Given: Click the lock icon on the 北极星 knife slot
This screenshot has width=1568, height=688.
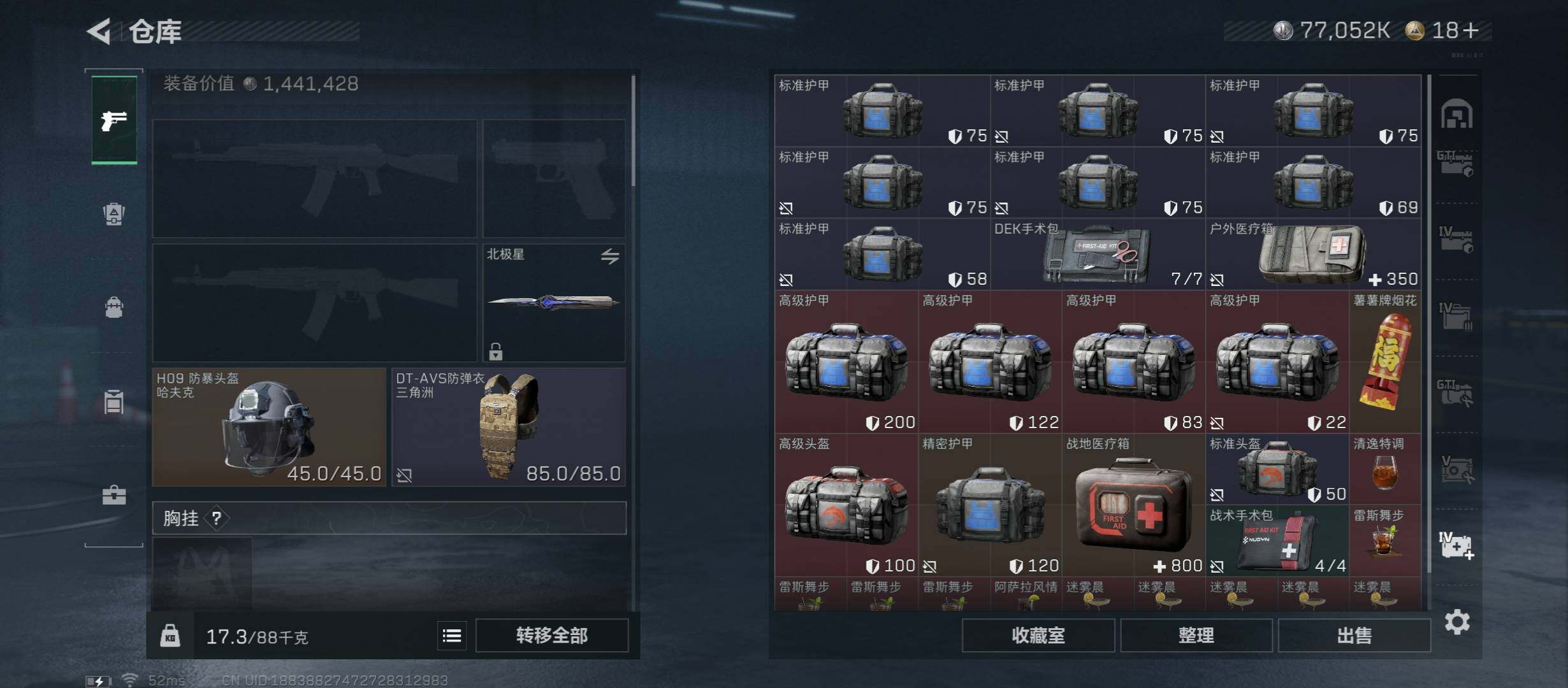Looking at the screenshot, I should tap(496, 351).
